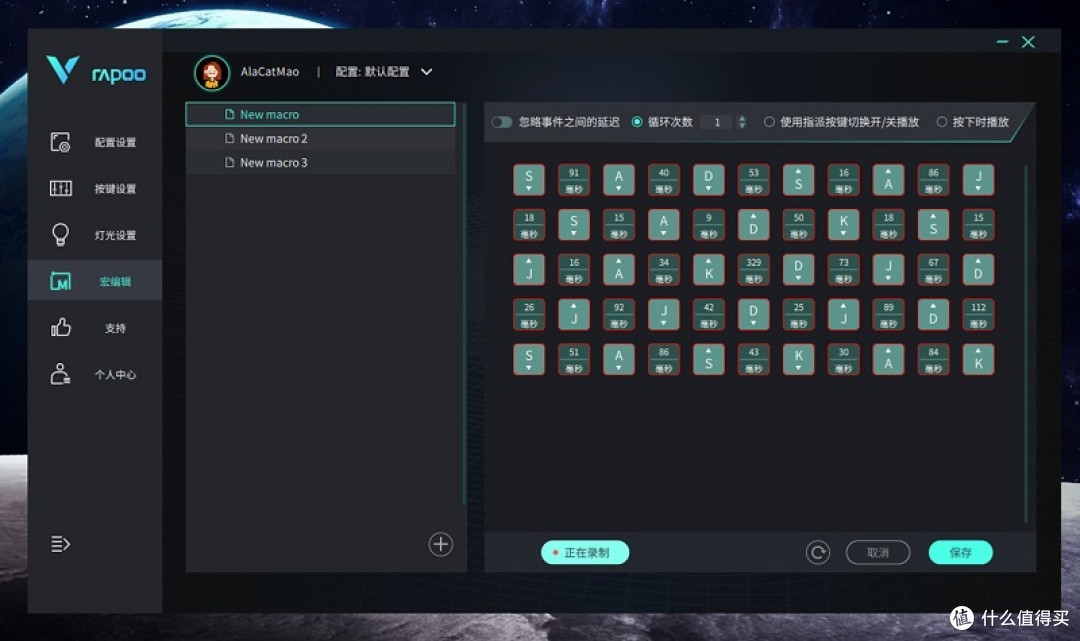Increment loop count with the up stepper arrow
The height and width of the screenshot is (641, 1080).
pyautogui.click(x=742, y=117)
